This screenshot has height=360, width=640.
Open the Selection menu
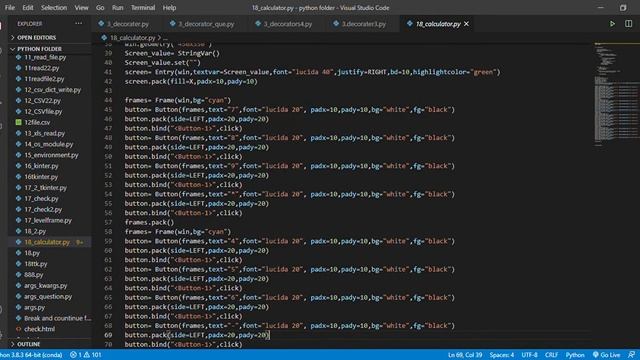54,8
